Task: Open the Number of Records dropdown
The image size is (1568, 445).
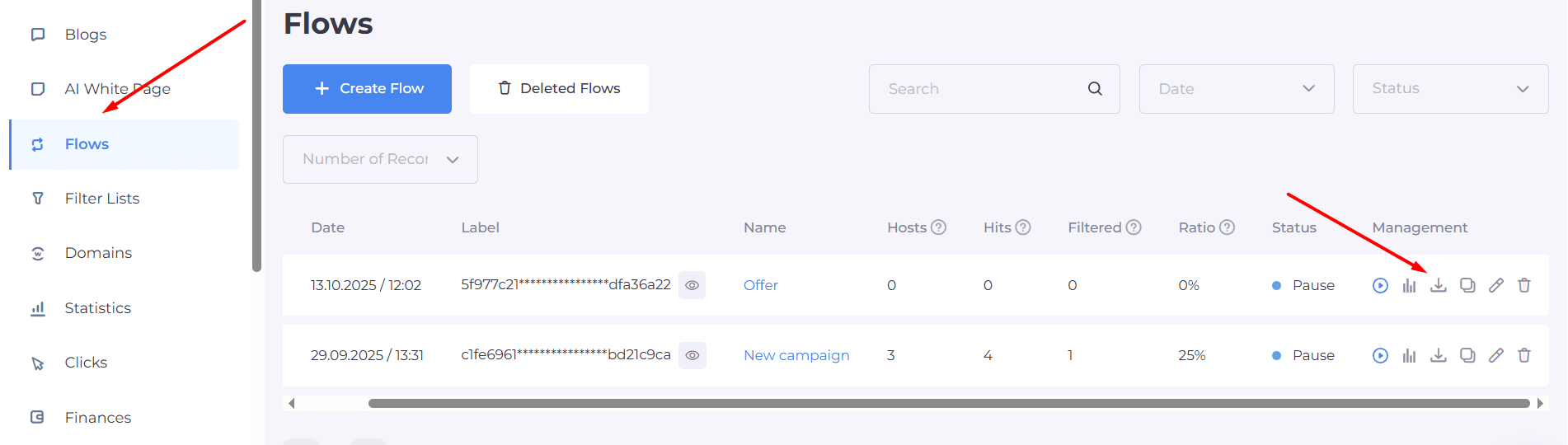Action: tap(380, 159)
